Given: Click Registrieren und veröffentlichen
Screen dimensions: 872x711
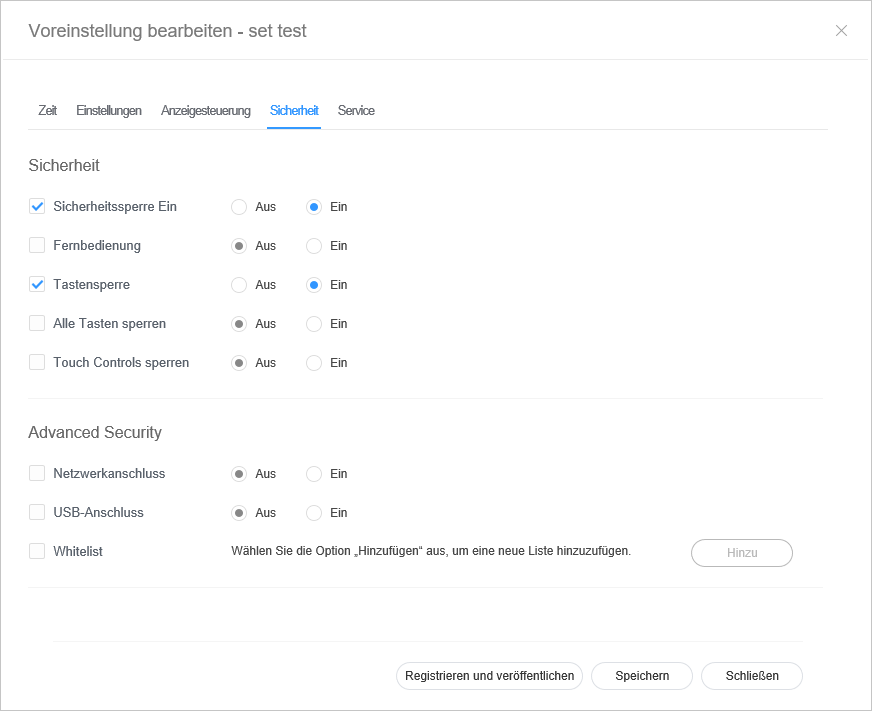Looking at the screenshot, I should (490, 676).
